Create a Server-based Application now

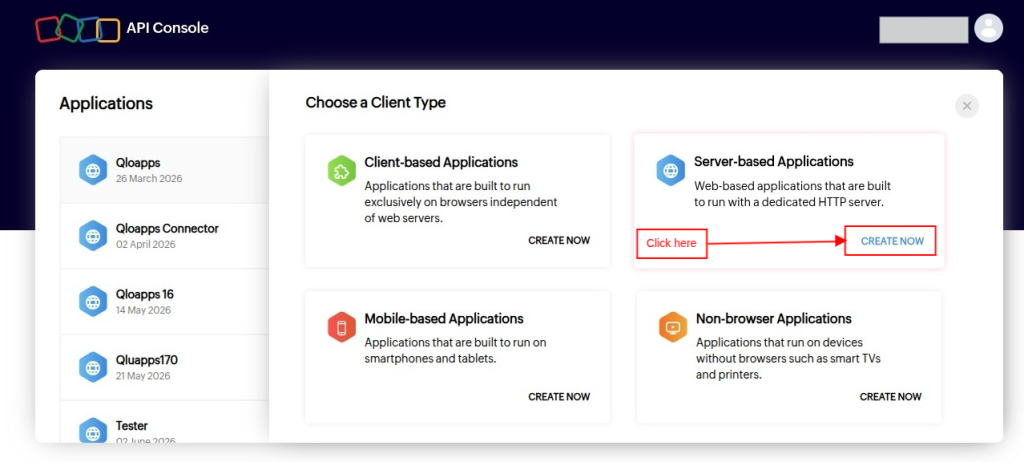[x=892, y=241]
